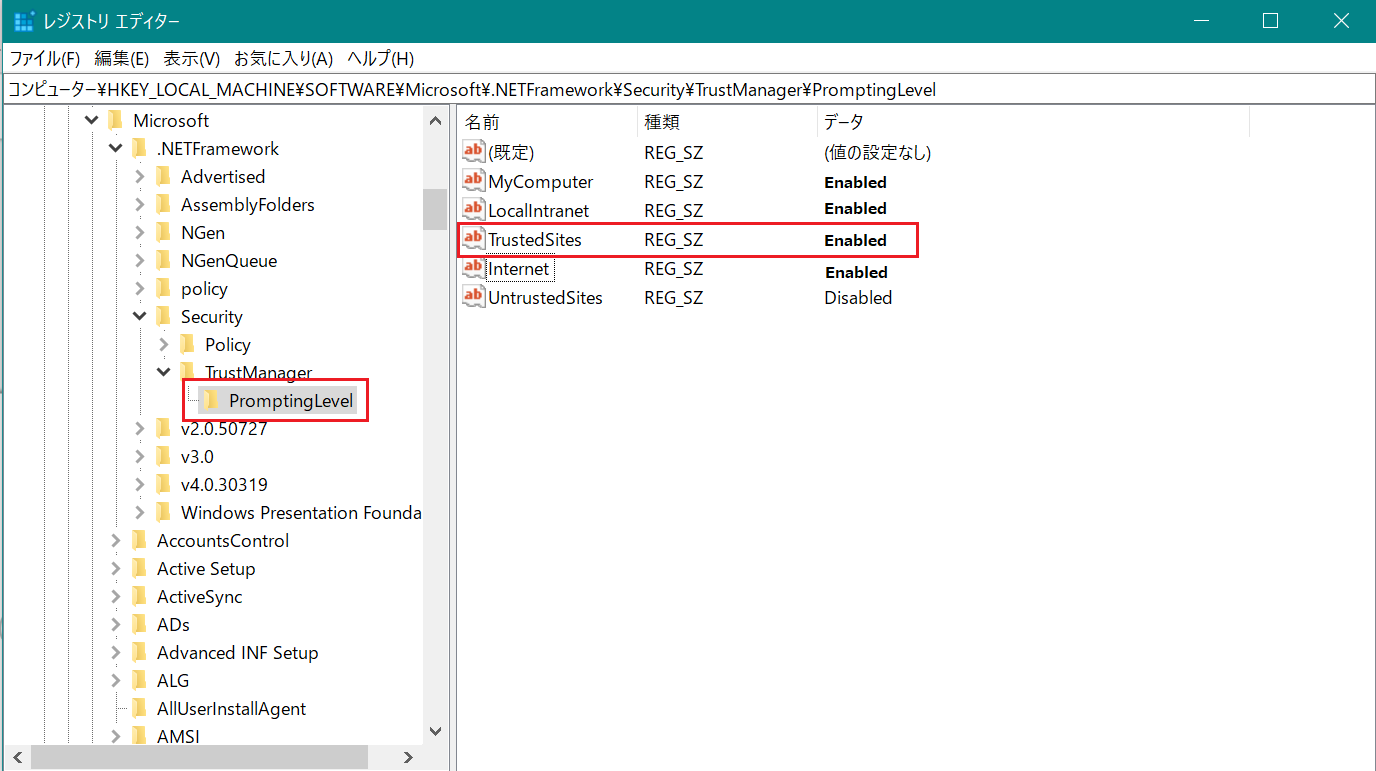Click the Internet string value icon

pos(473,268)
